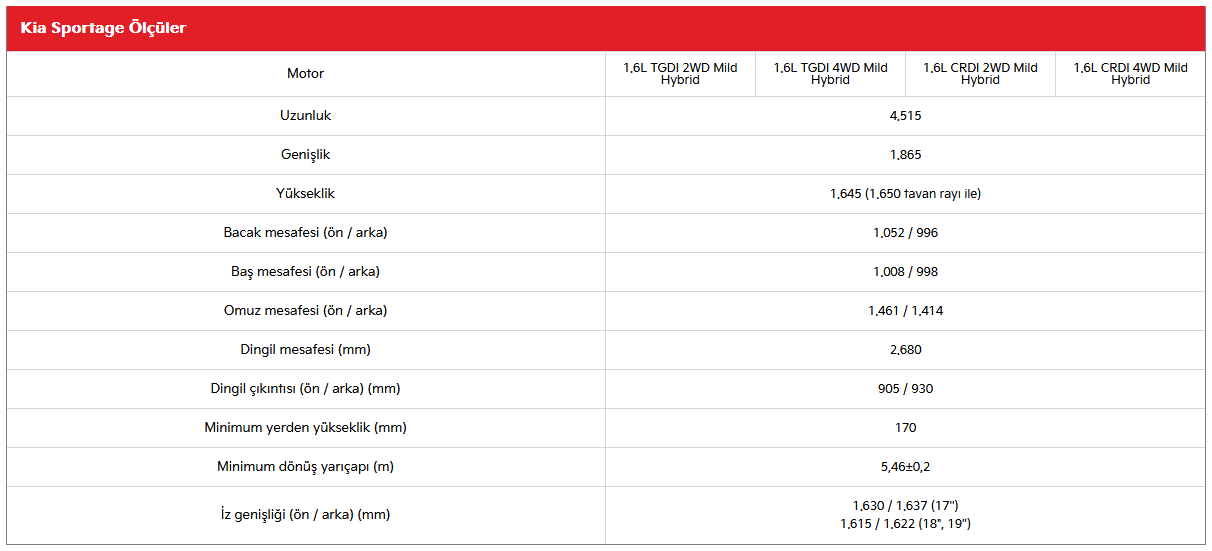Image resolution: width=1212 pixels, height=551 pixels.
Task: Click the track width value '1,630 / 1,637 (17")'
Action: tap(905, 506)
